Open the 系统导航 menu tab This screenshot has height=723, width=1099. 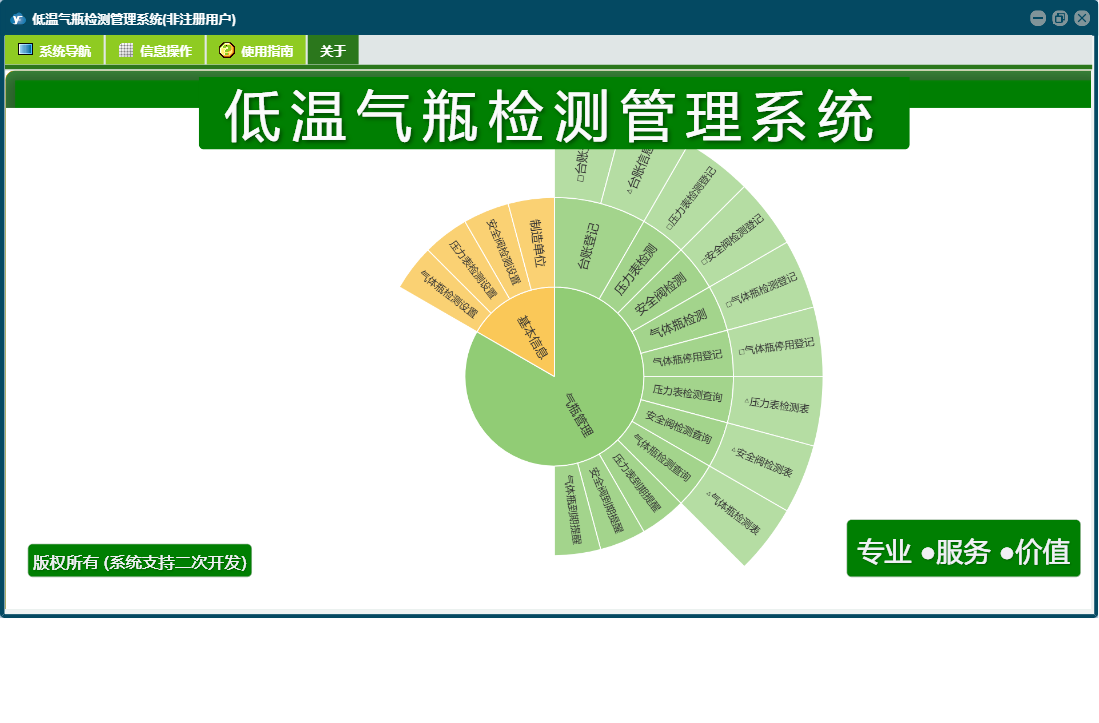(55, 50)
